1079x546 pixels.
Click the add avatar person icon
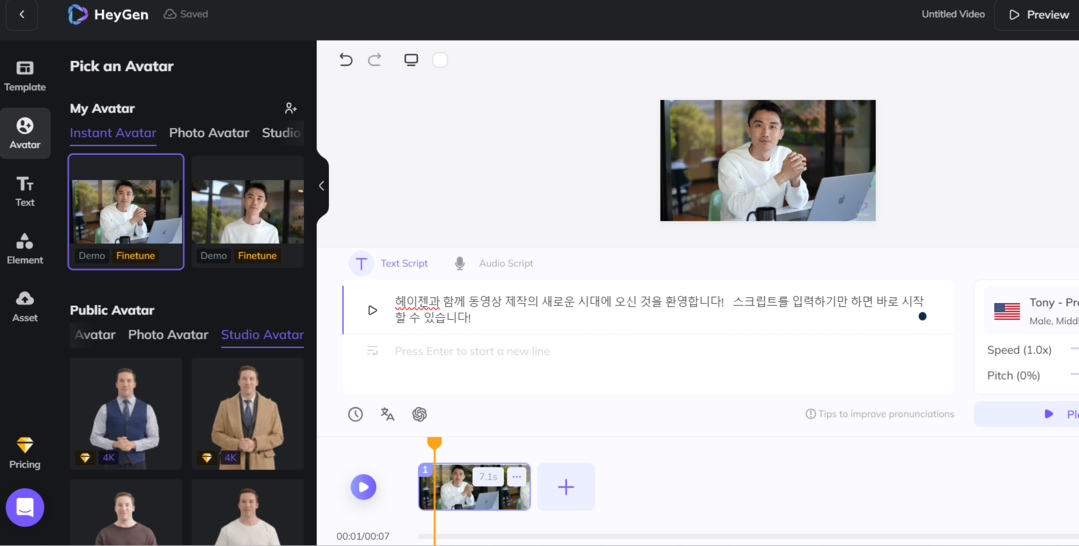tap(290, 108)
